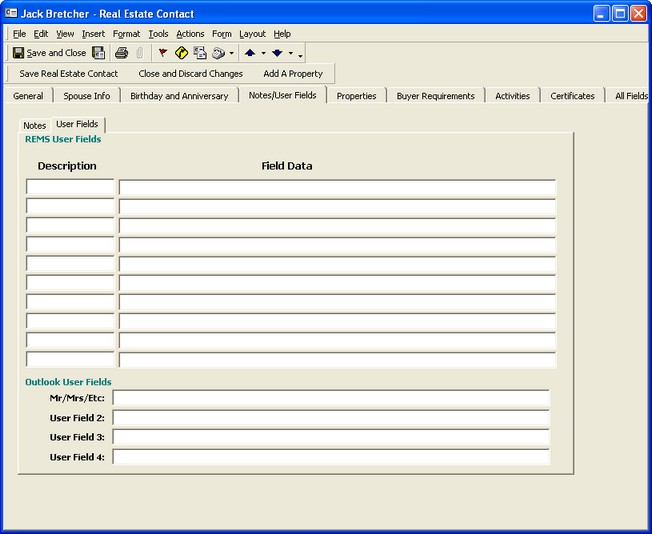The height and width of the screenshot is (534, 652).
Task: Select the Notes/User Fields tab
Action: coord(282,95)
